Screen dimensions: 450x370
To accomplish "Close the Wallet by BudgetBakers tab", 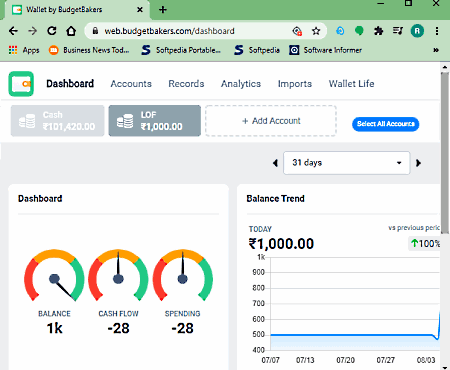I will [140, 10].
